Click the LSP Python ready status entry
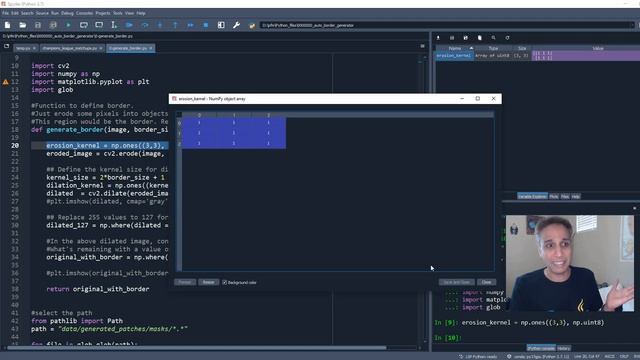The width and height of the screenshot is (640, 360). 478,357
